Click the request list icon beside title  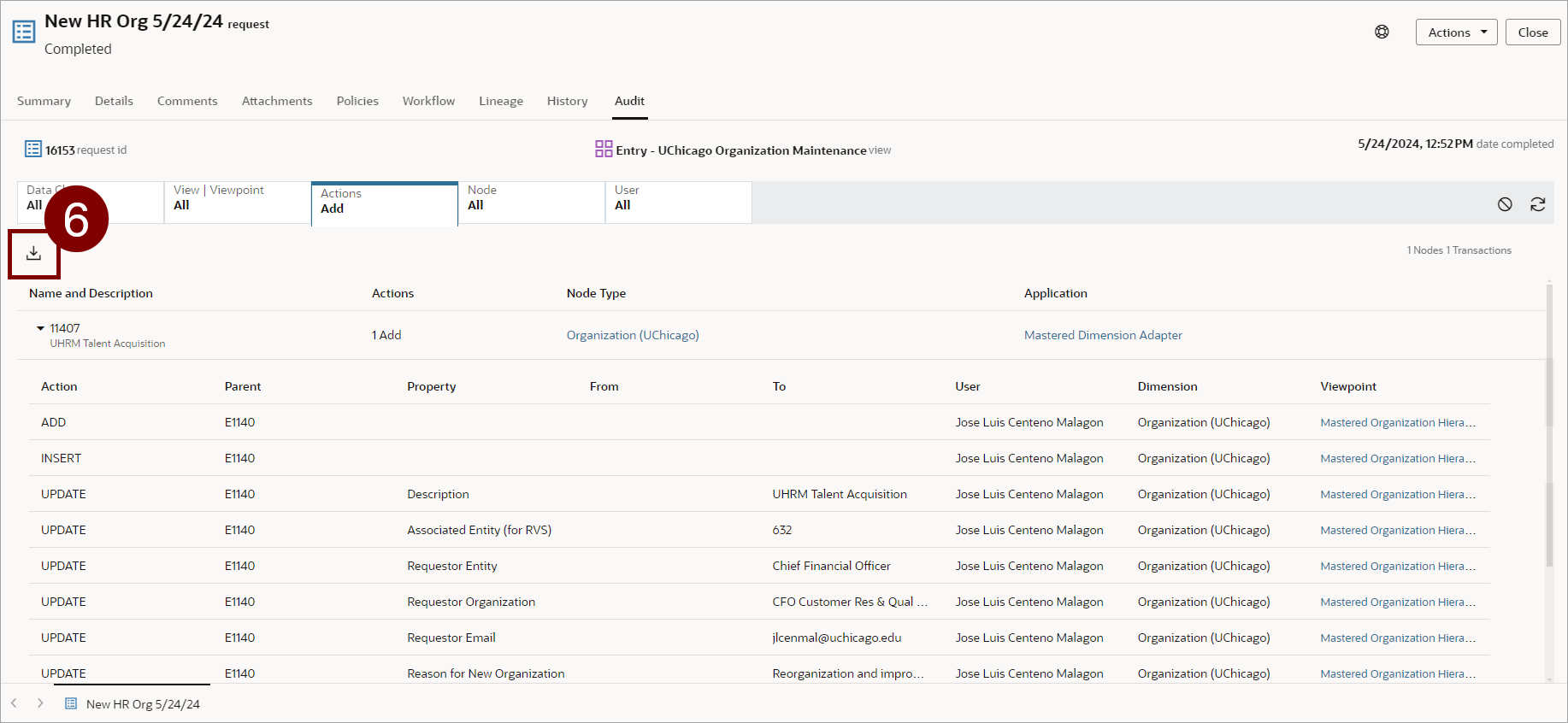tap(24, 32)
